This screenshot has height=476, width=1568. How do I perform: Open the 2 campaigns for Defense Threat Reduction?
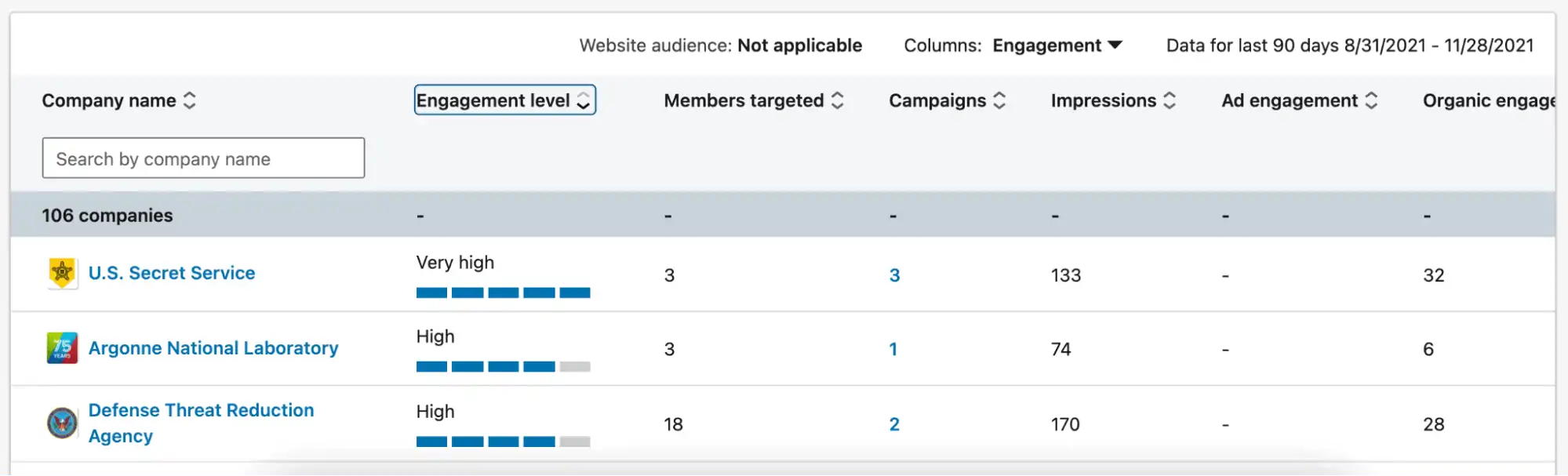point(894,424)
